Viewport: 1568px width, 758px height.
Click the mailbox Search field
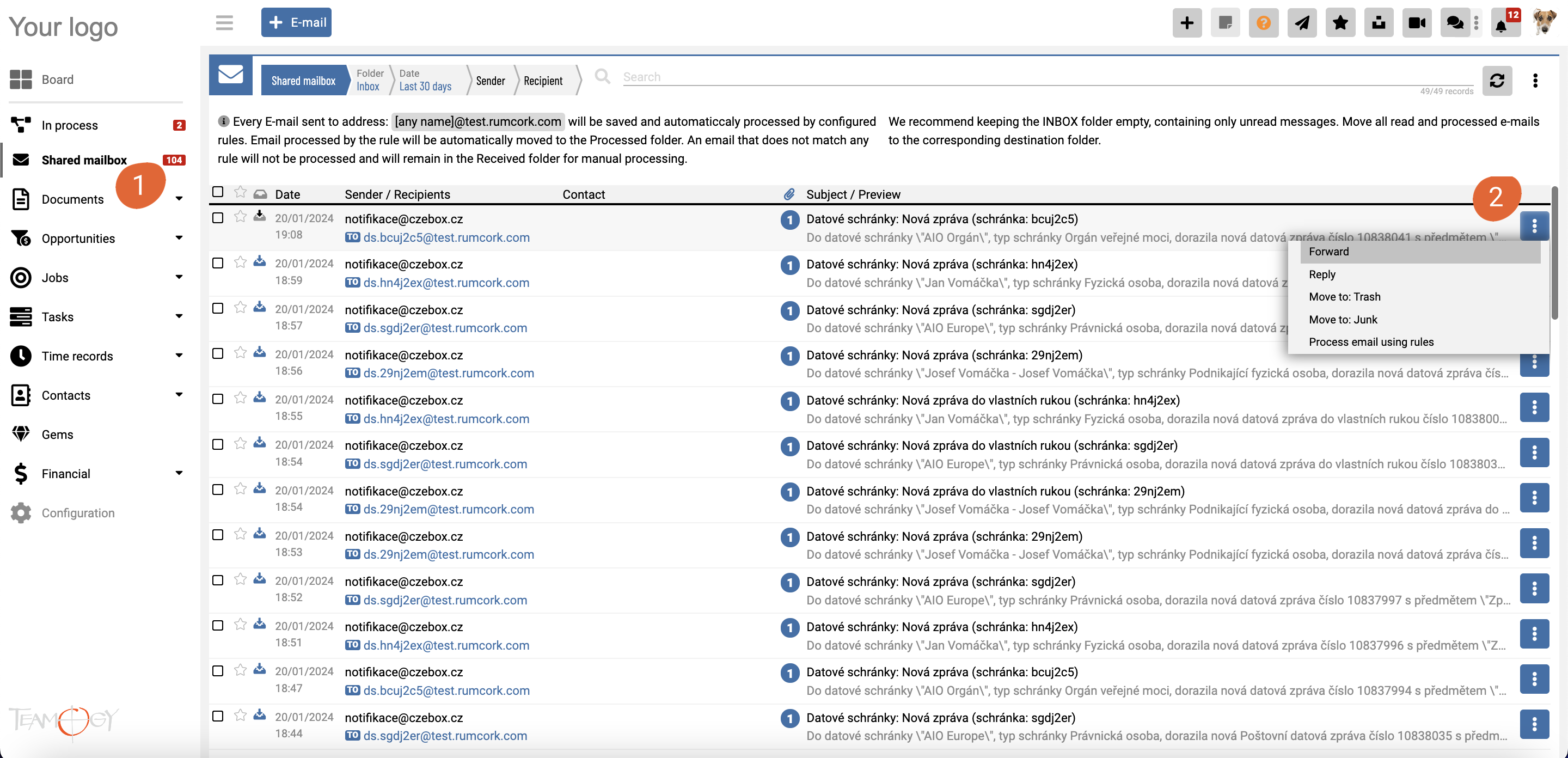point(1047,77)
